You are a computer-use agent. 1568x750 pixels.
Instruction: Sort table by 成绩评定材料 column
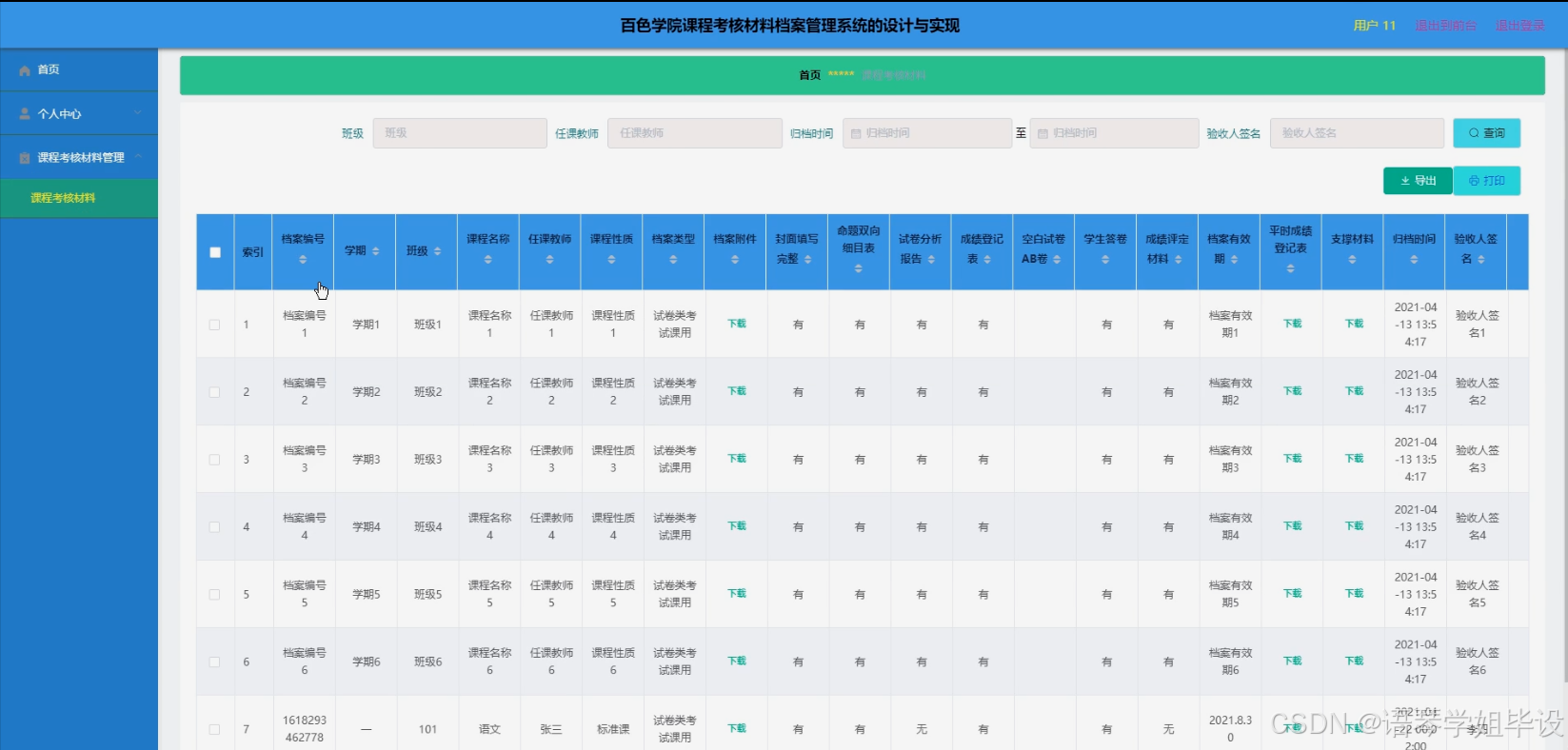tap(1179, 260)
